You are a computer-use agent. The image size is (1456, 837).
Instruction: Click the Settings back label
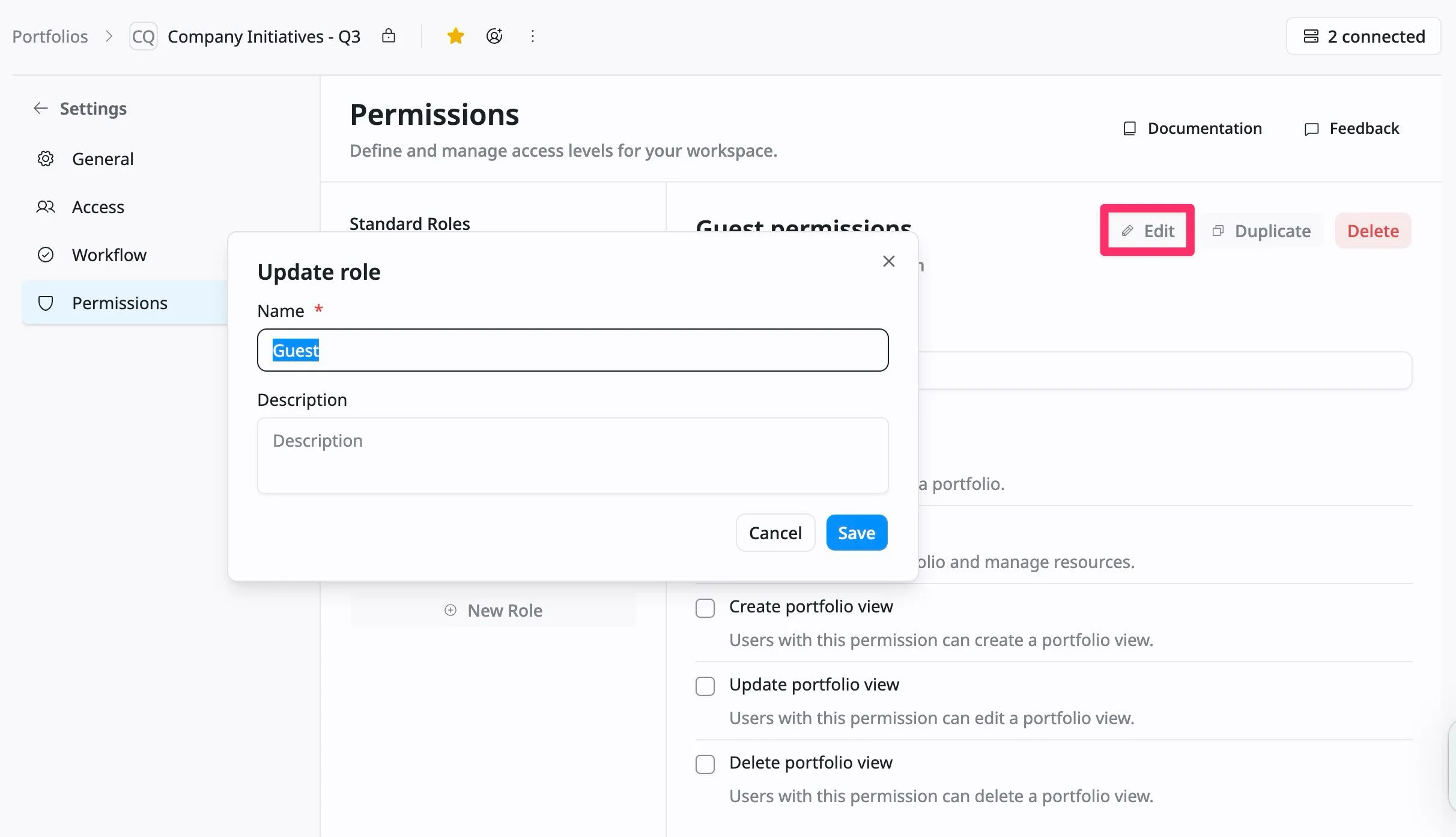[93, 108]
